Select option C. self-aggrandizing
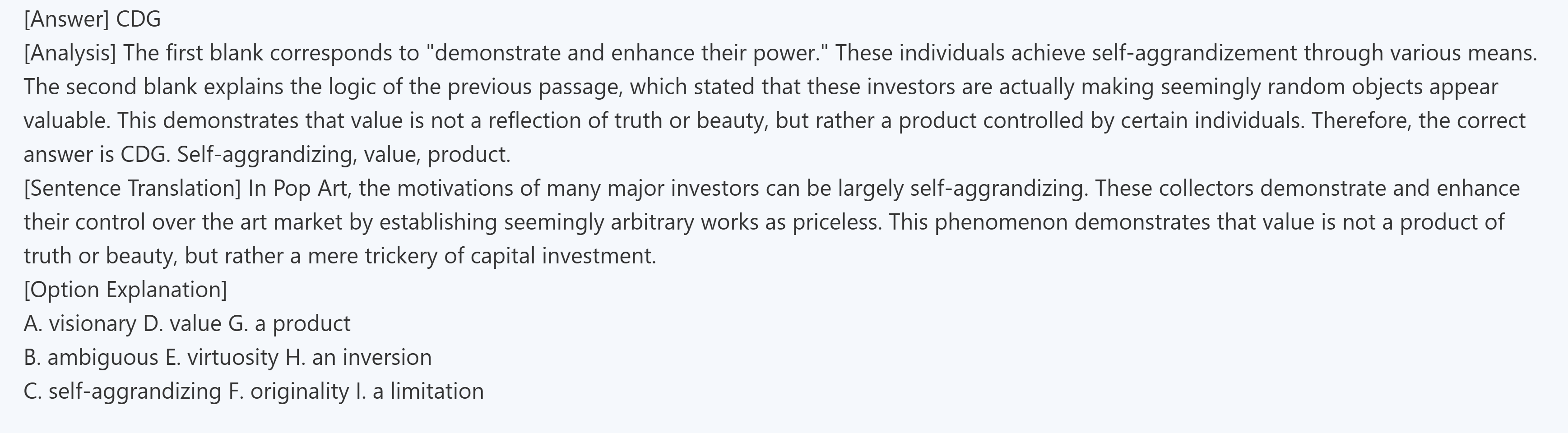1568x433 pixels. pyautogui.click(x=122, y=391)
